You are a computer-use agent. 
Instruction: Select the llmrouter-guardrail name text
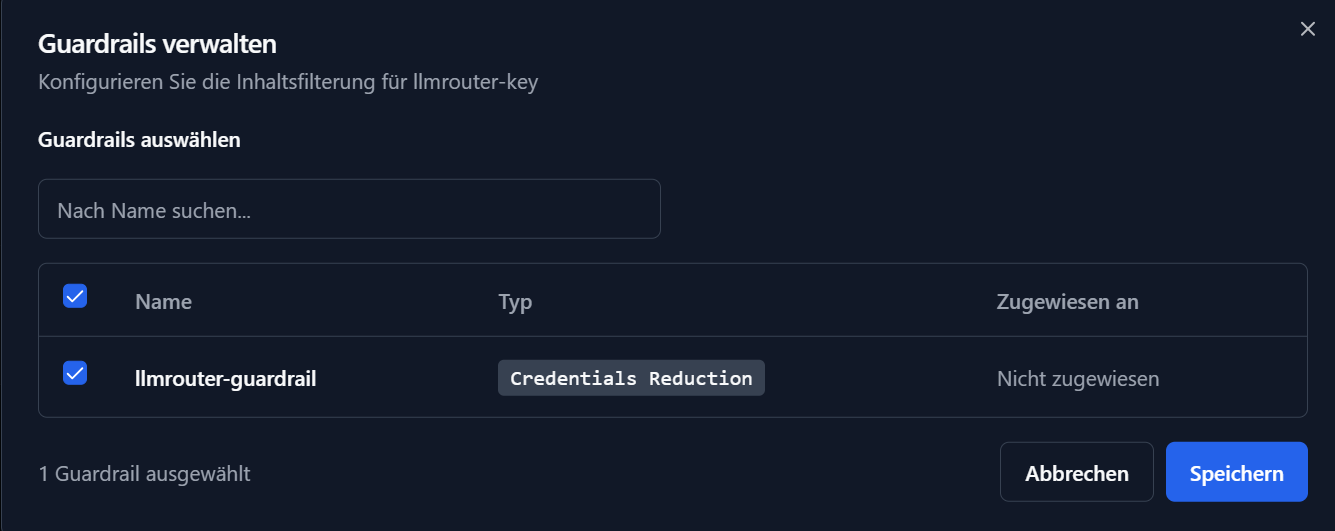pos(225,379)
